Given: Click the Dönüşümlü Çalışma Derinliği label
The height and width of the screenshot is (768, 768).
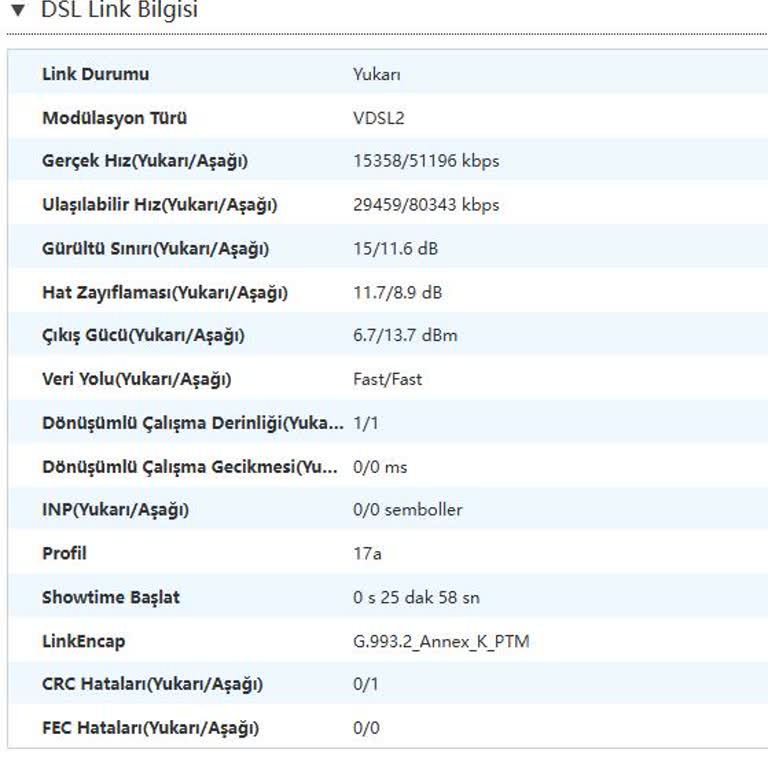Looking at the screenshot, I should 193,423.
